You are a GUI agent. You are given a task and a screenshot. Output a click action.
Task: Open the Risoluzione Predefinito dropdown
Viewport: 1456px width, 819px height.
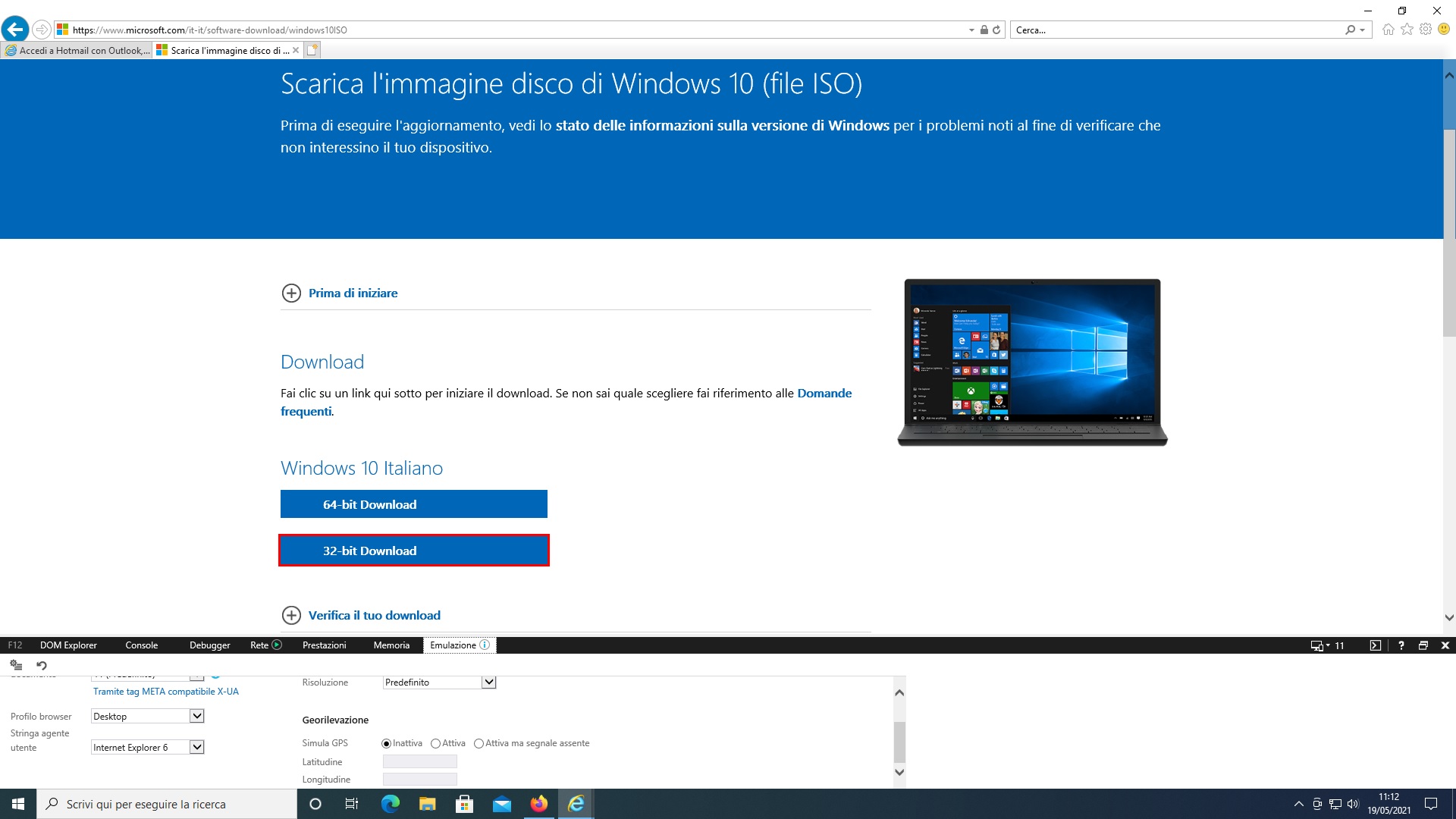(439, 682)
